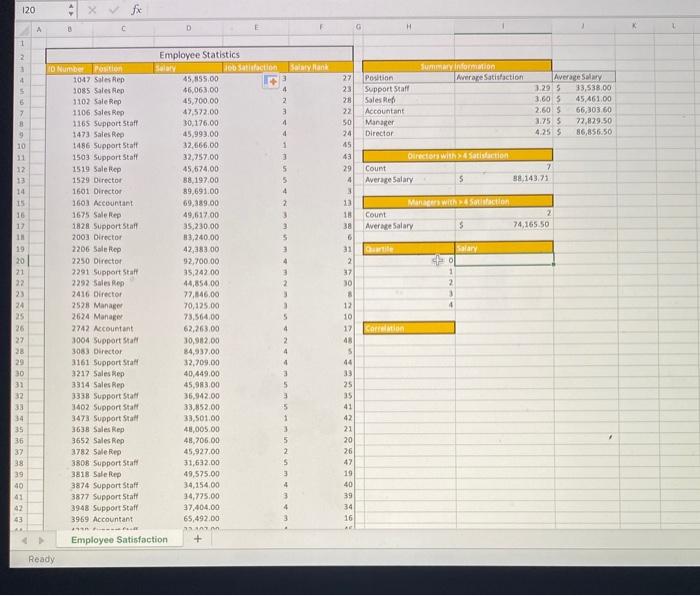Click the Average Salary header in column J
The width and height of the screenshot is (700, 596).
click(583, 77)
